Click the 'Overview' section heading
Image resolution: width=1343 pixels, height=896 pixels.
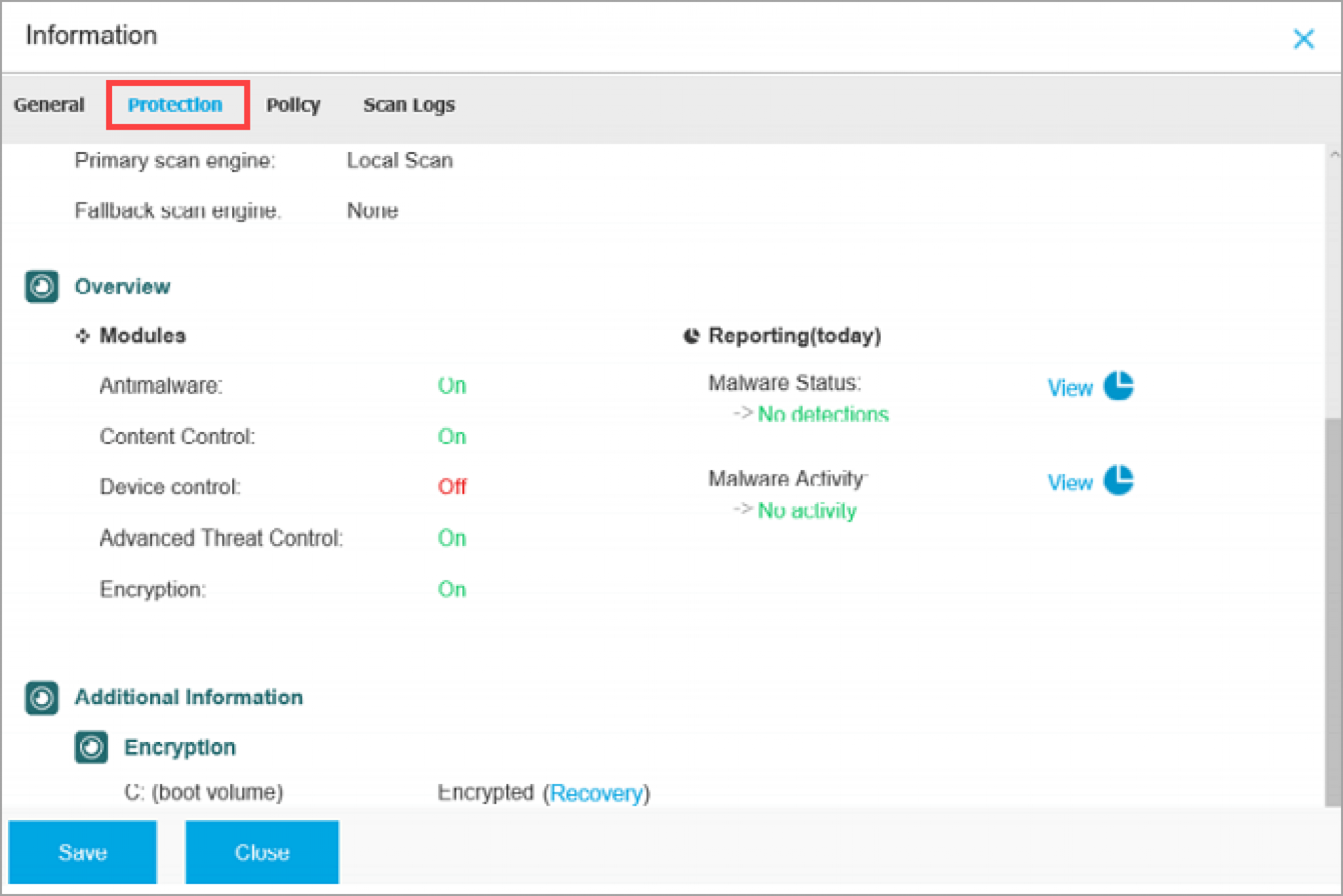coord(123,287)
